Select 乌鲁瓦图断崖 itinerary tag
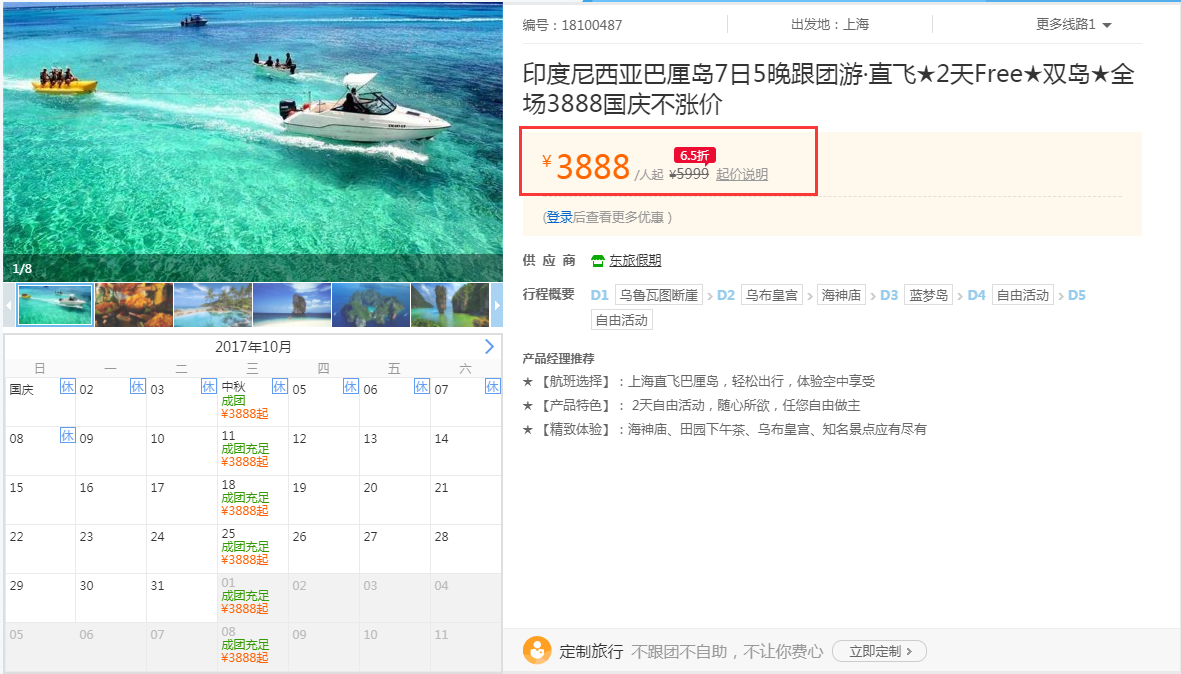 [x=658, y=295]
